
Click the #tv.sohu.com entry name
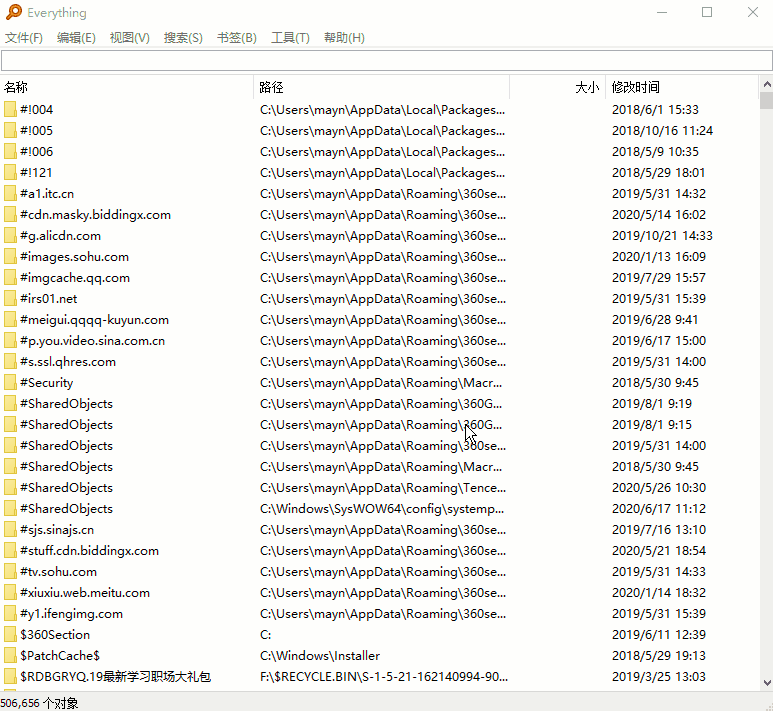58,572
